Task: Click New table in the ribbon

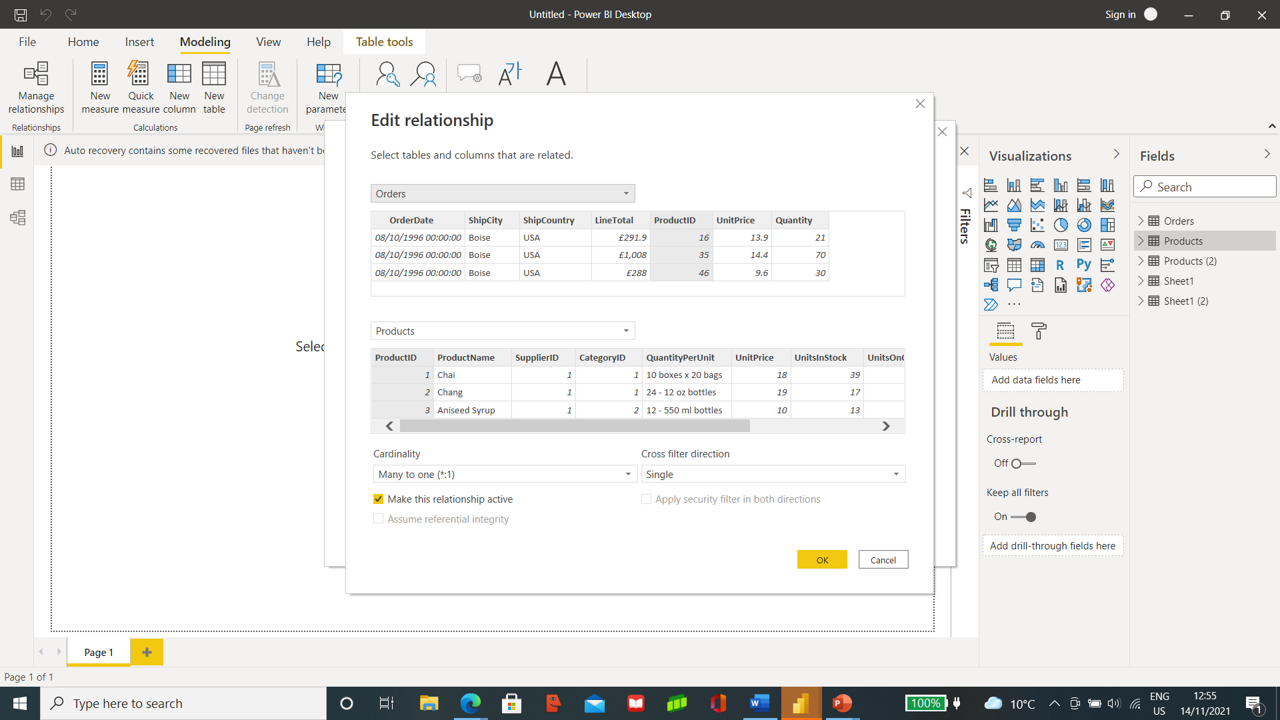Action: pyautogui.click(x=214, y=88)
